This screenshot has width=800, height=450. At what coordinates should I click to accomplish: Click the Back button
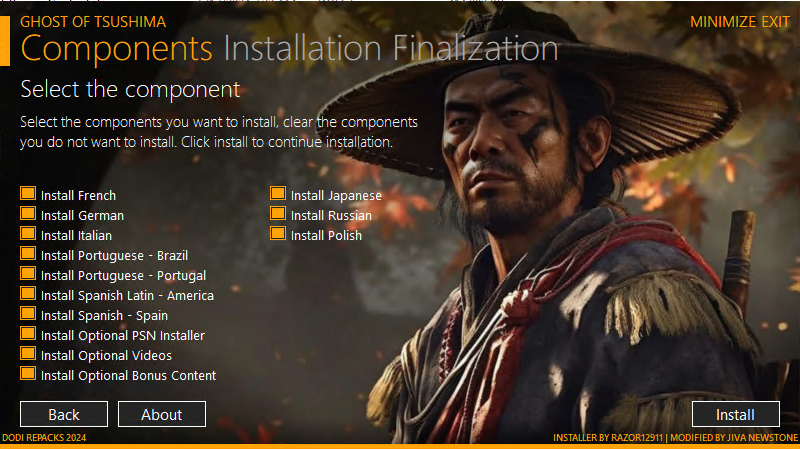point(64,414)
